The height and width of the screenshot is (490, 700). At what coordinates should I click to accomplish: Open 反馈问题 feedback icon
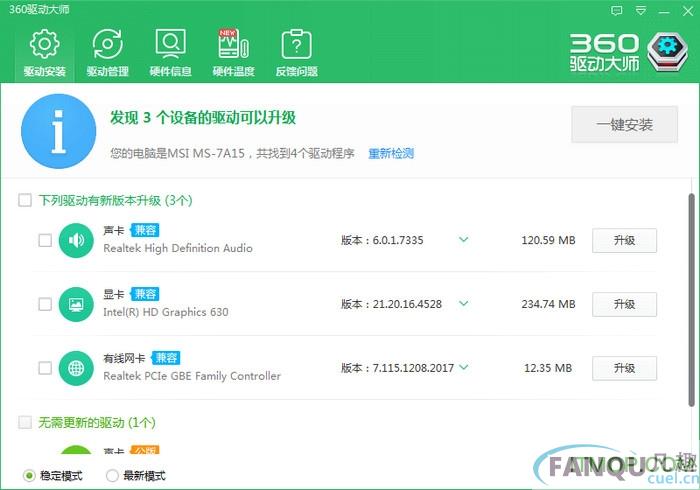[296, 52]
